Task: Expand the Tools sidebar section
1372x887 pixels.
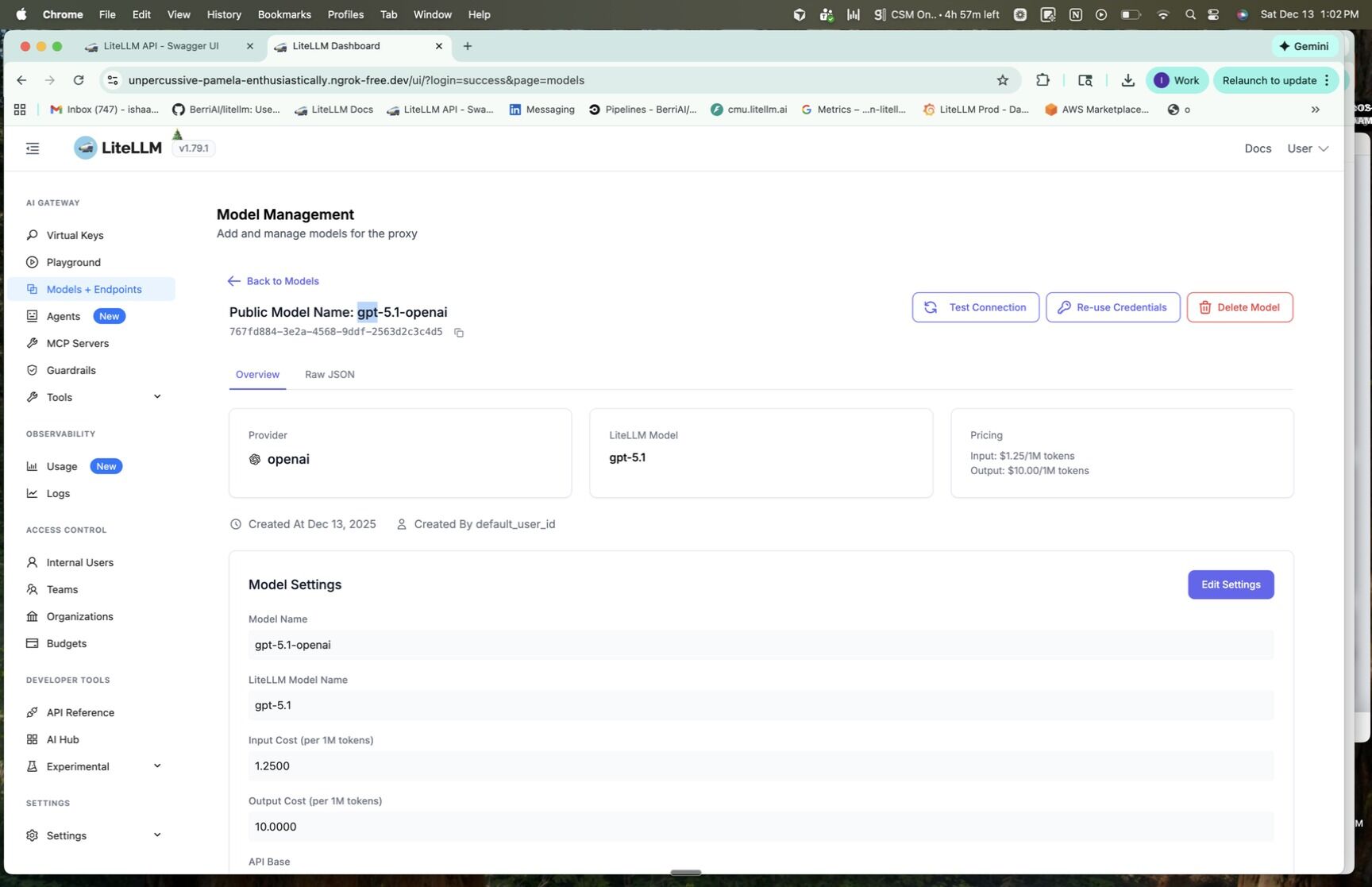Action: pyautogui.click(x=157, y=397)
